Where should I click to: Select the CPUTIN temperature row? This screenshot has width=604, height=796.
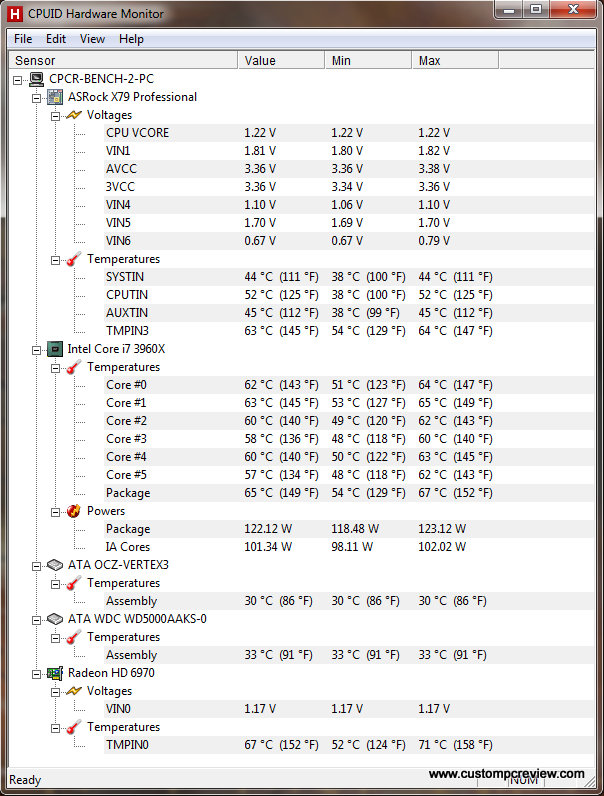click(x=349, y=295)
